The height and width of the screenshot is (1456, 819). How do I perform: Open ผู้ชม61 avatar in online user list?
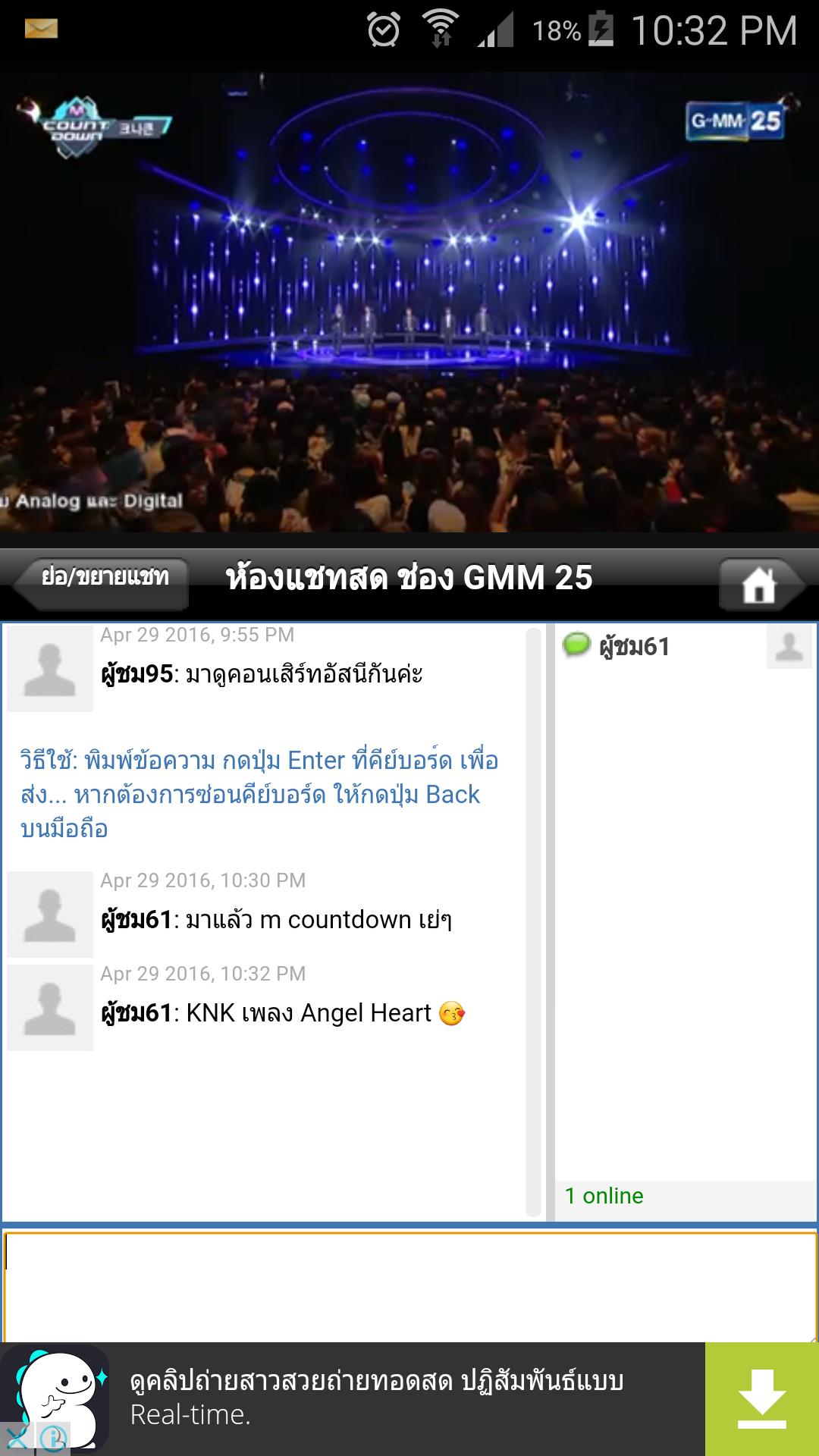[789, 647]
